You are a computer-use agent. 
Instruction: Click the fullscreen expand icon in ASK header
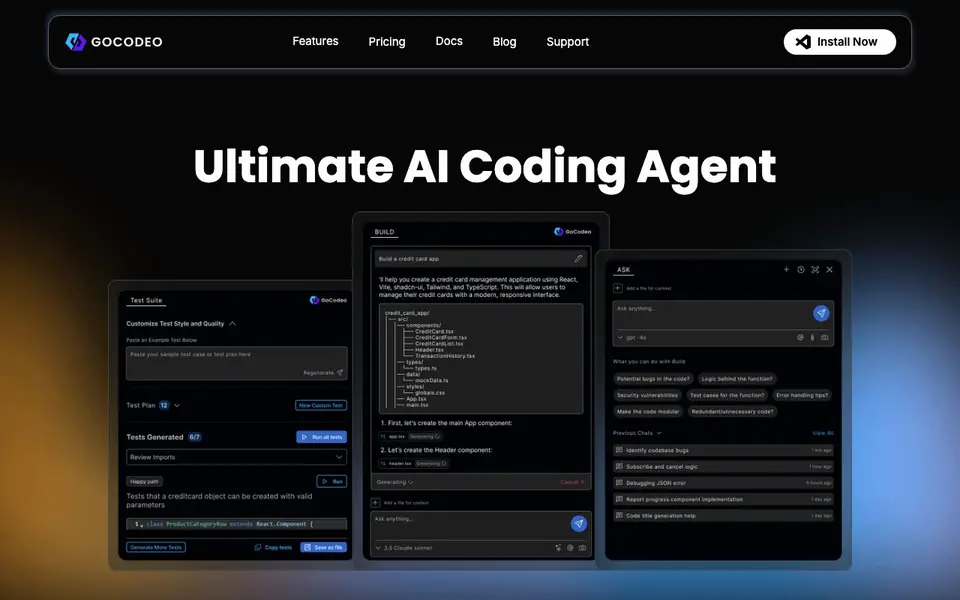[815, 269]
